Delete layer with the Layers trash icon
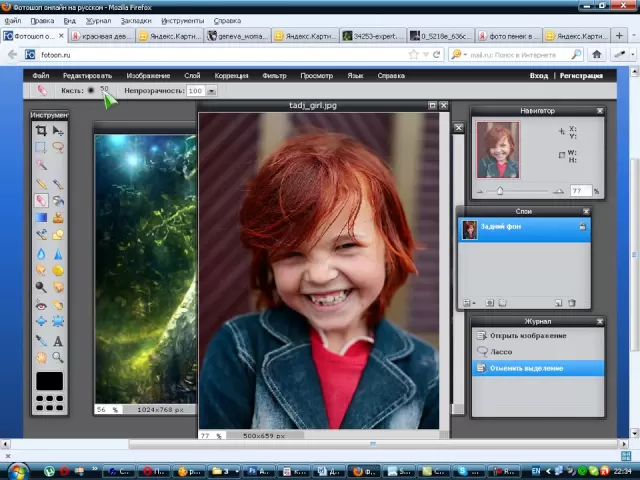This screenshot has height=480, width=640. tap(572, 303)
